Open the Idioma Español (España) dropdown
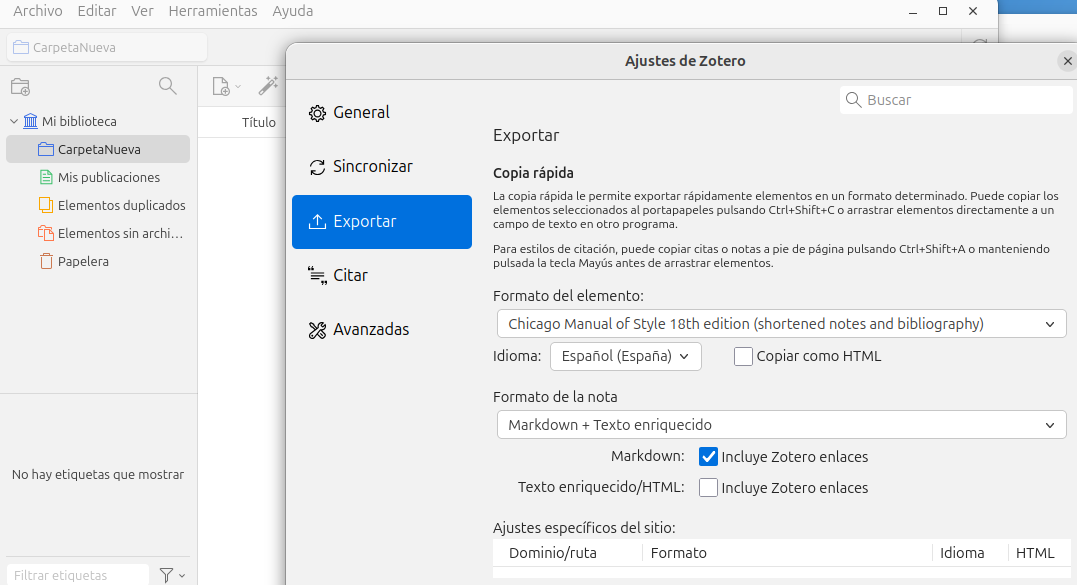Screen dimensions: 1077x585 pyautogui.click(x=625, y=356)
